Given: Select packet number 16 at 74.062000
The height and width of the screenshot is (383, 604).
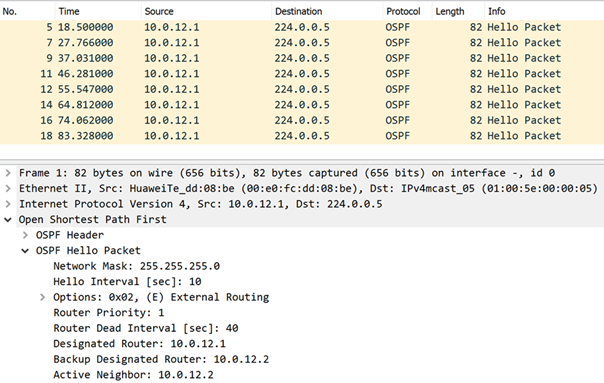Looking at the screenshot, I should tap(302, 120).
